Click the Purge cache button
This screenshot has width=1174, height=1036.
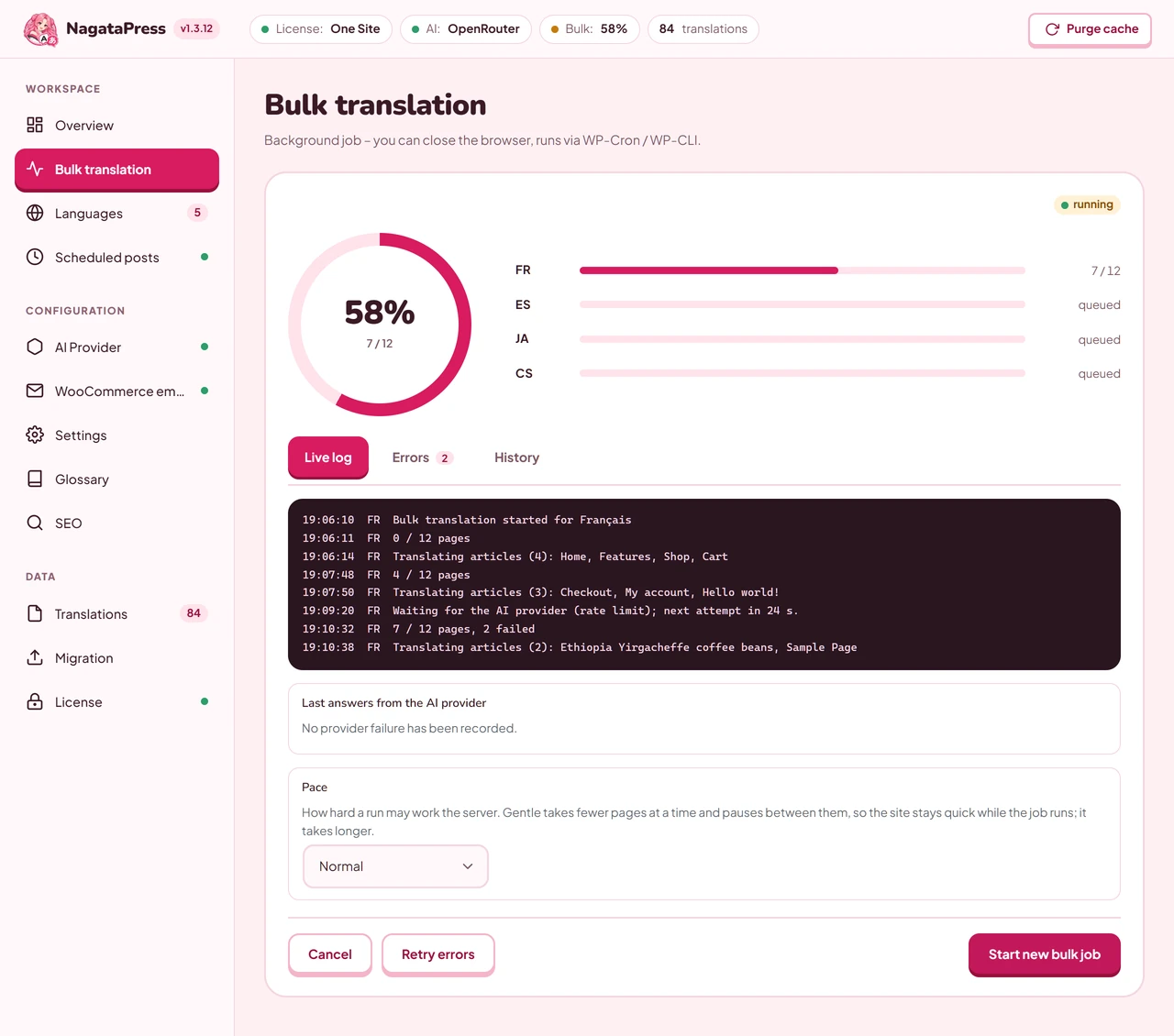pyautogui.click(x=1090, y=29)
